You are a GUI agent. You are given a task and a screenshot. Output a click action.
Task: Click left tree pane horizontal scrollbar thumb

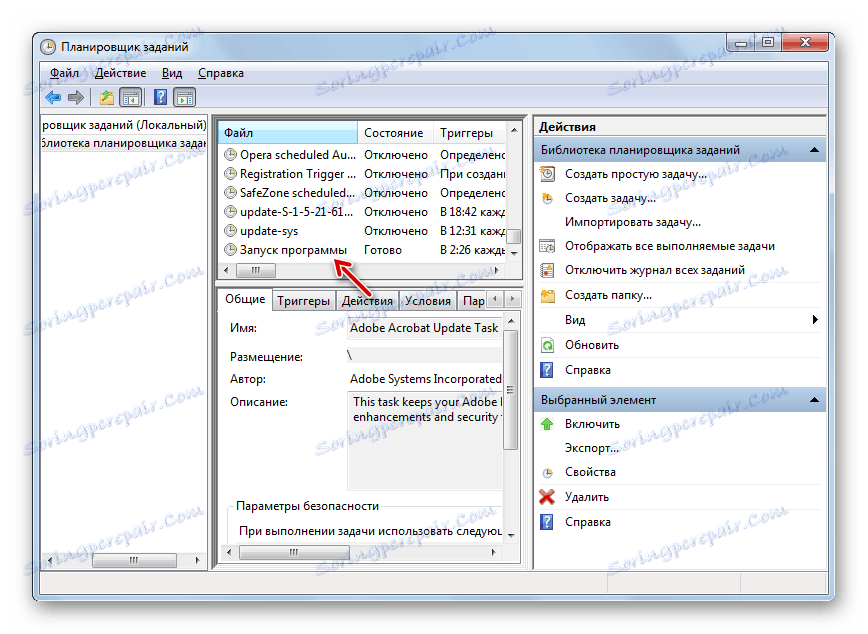pyautogui.click(x=134, y=560)
